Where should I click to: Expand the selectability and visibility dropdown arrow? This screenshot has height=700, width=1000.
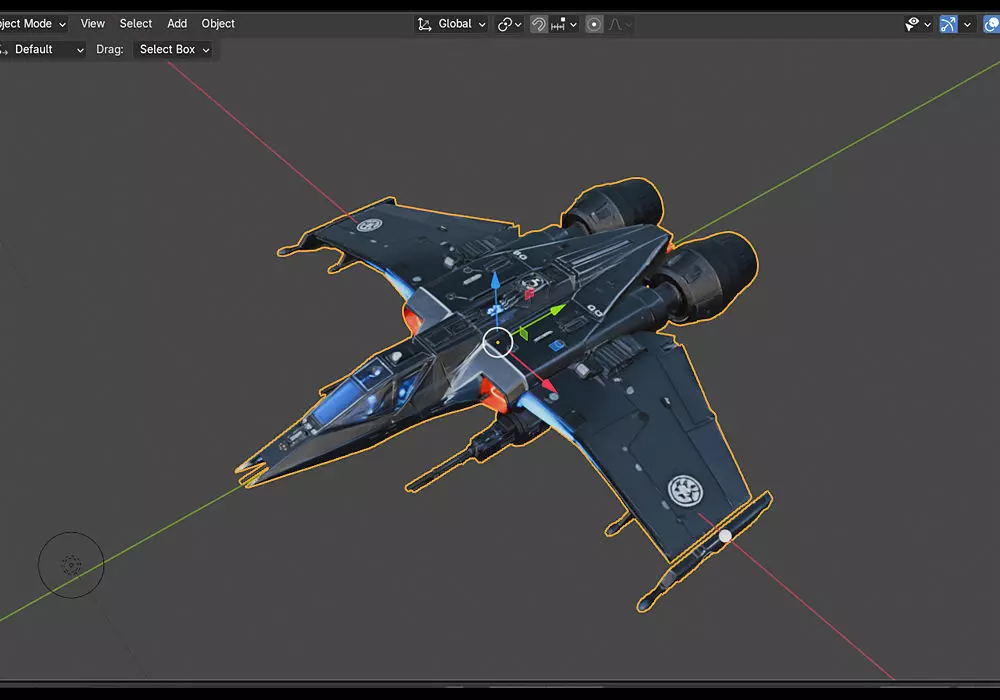coord(927,25)
